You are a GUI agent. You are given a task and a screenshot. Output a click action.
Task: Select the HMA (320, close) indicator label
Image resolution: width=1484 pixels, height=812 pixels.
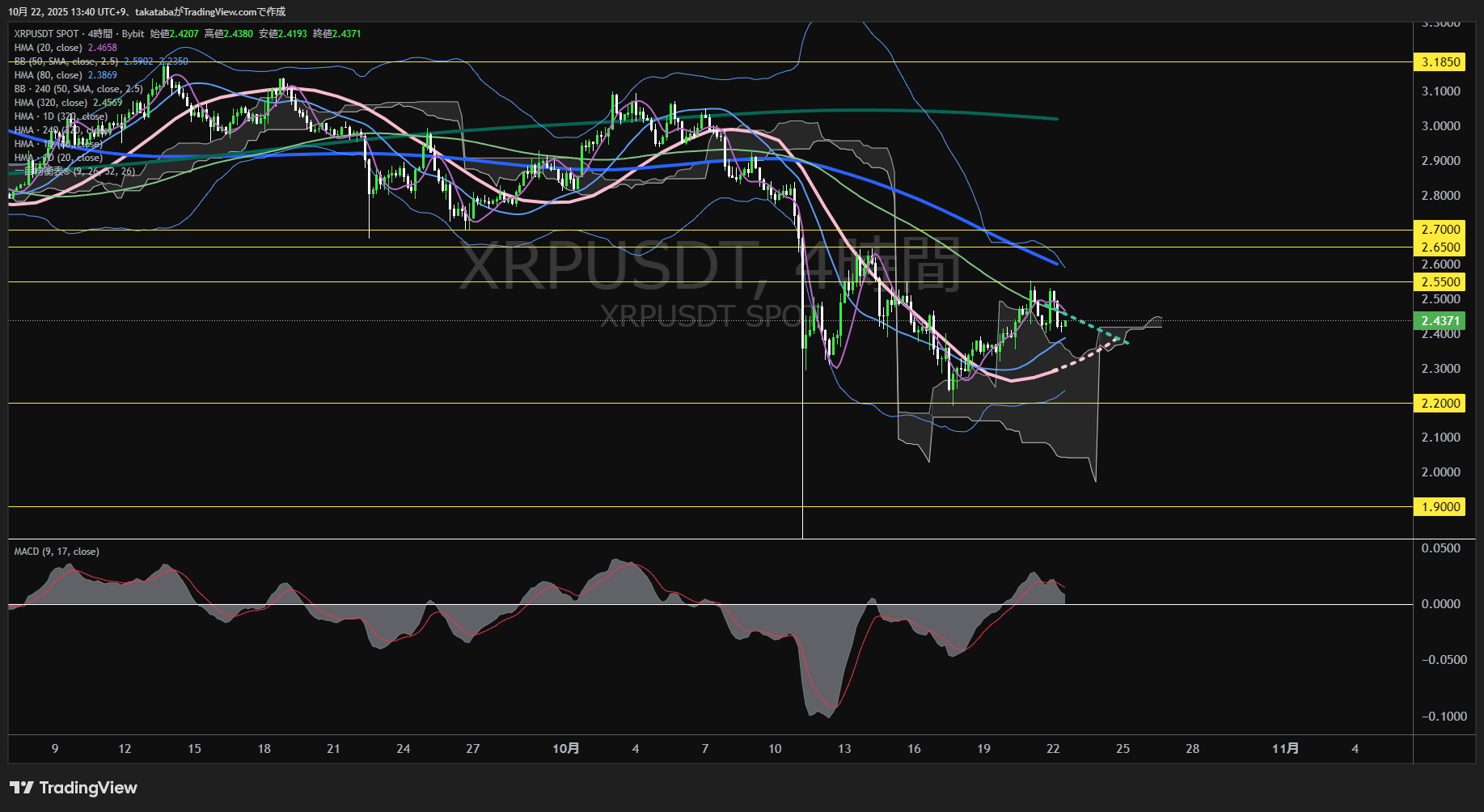click(x=51, y=103)
